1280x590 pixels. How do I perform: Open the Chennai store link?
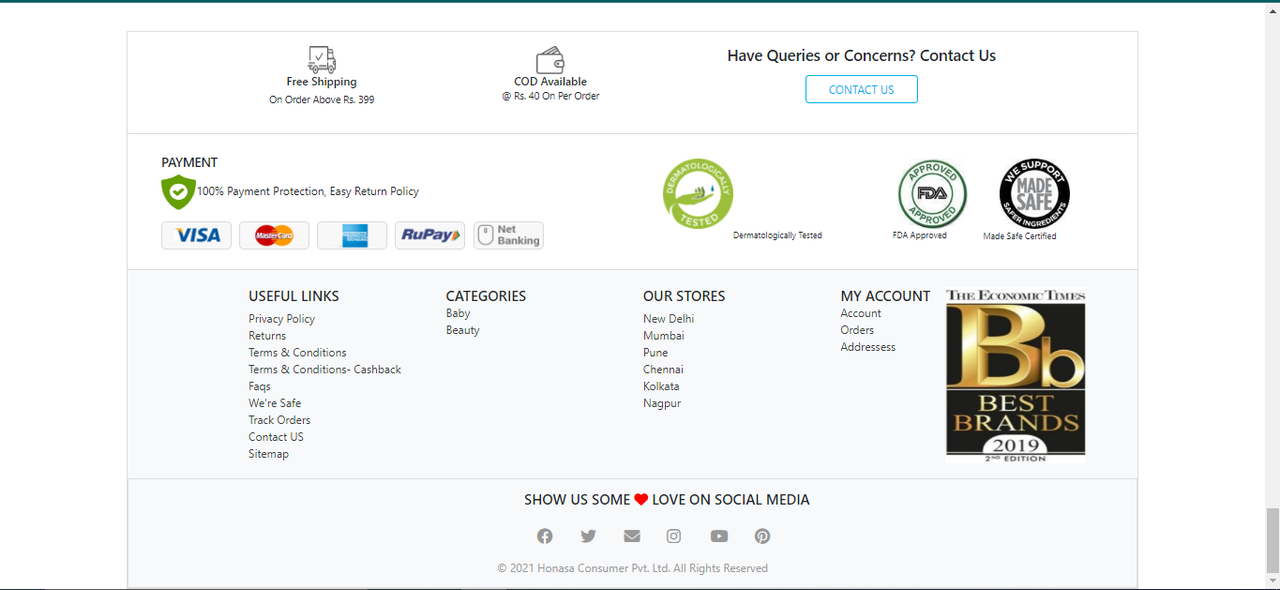click(x=663, y=370)
